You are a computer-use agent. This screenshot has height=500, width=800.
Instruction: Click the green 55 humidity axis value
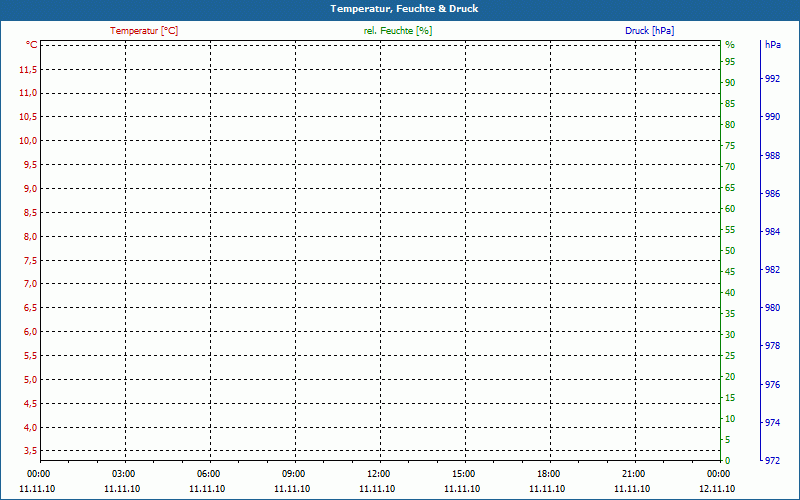point(730,230)
